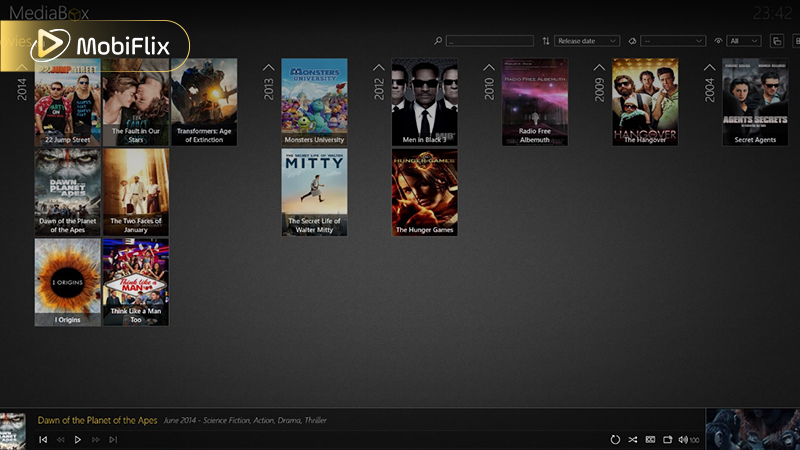Click the subtitles icon in player bar
Image resolution: width=800 pixels, height=450 pixels.
(x=650, y=439)
